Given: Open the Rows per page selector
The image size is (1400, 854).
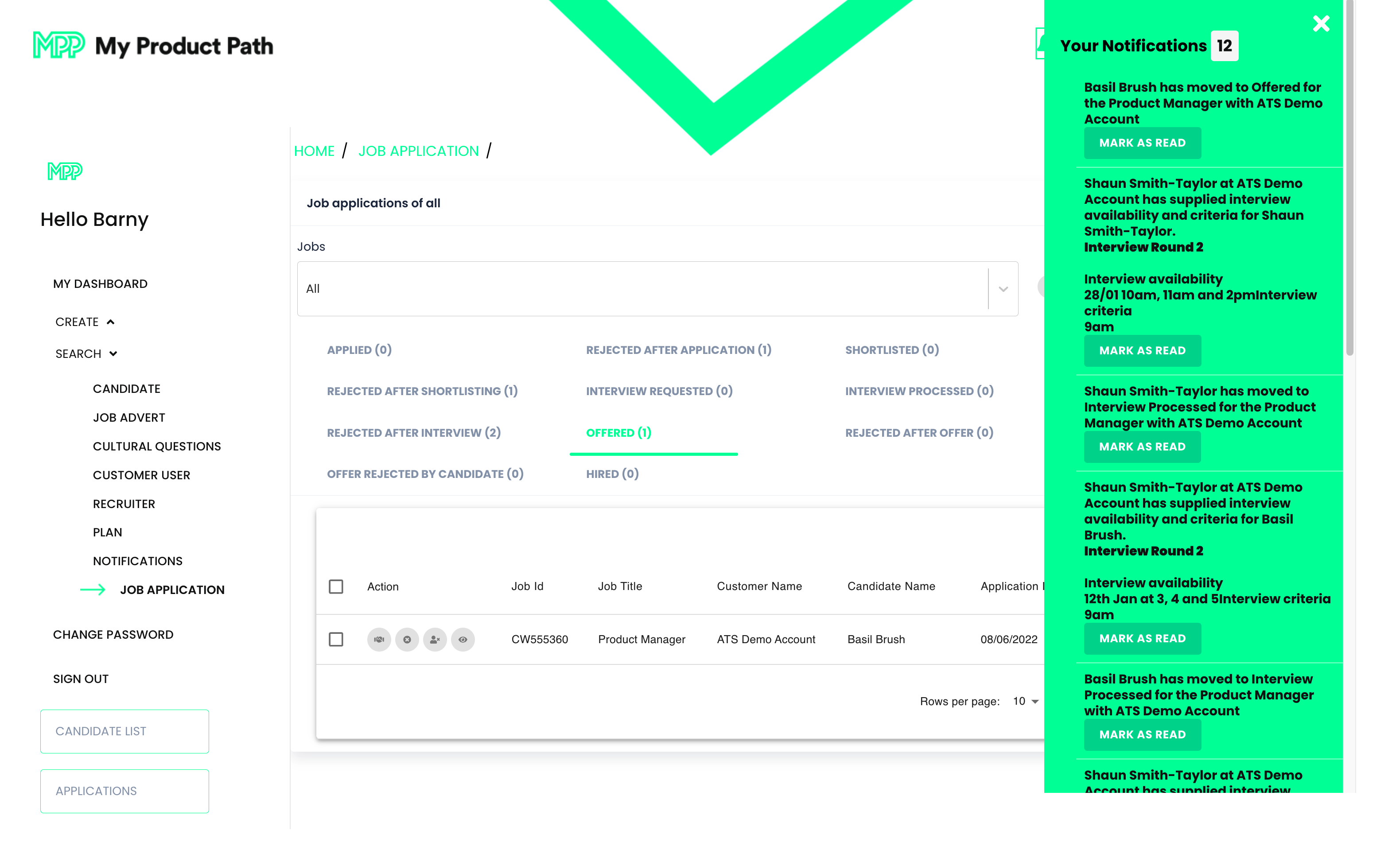Looking at the screenshot, I should point(1026,701).
